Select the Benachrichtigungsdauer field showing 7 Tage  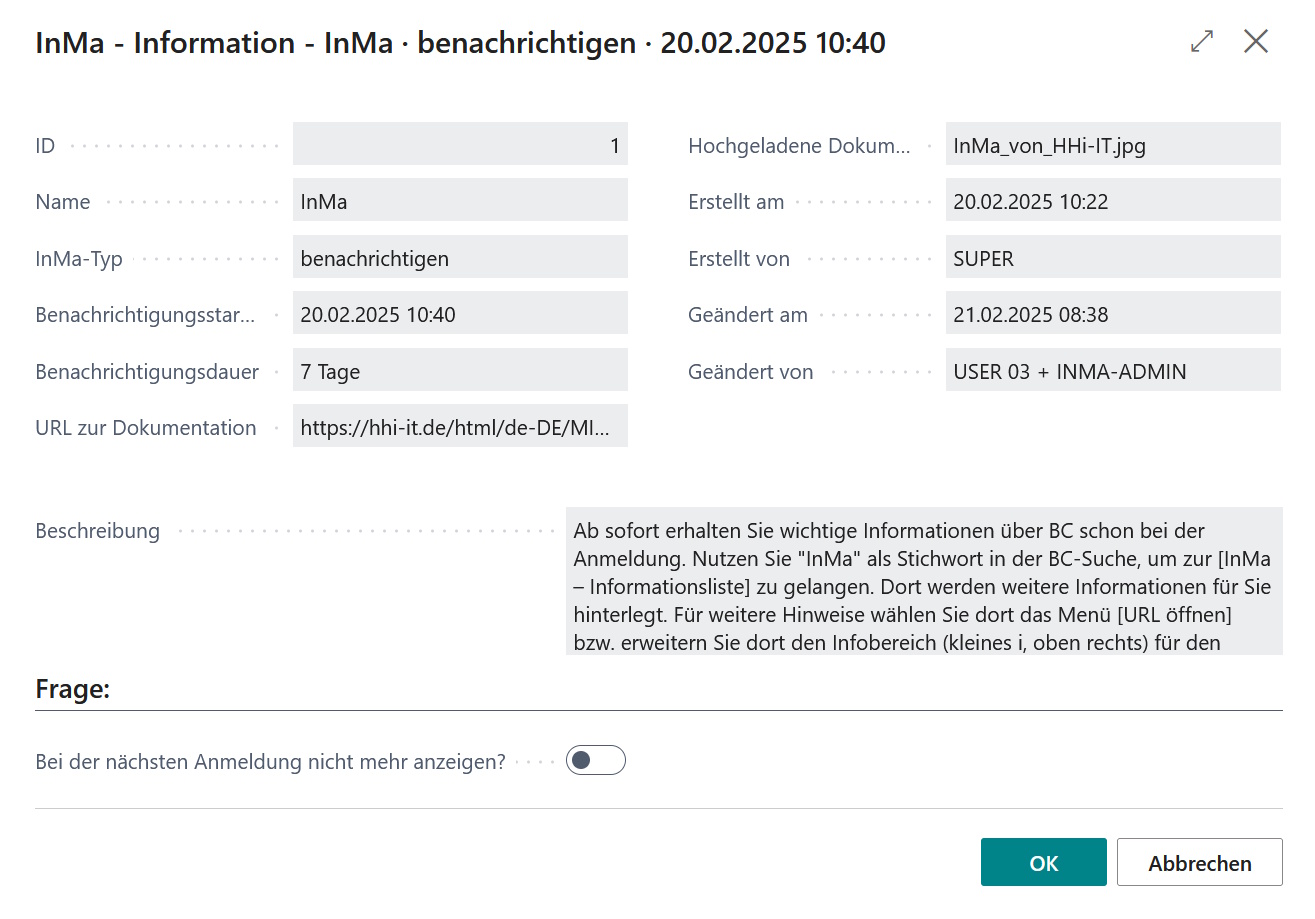click(460, 370)
